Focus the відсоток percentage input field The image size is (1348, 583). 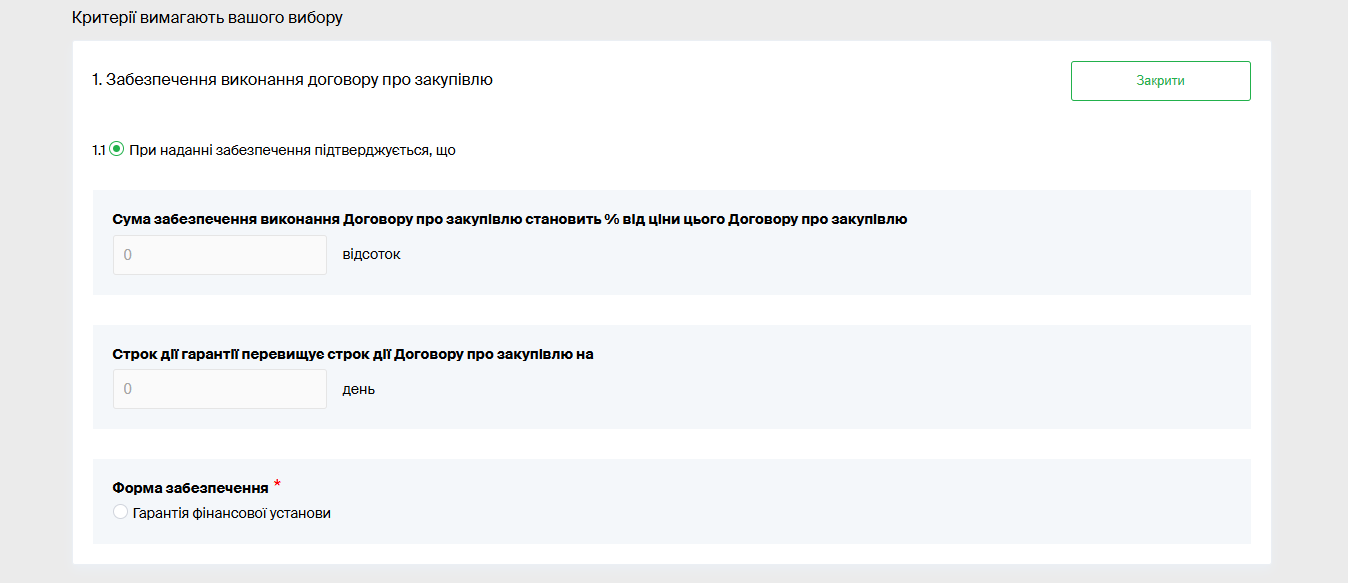pyautogui.click(x=220, y=255)
